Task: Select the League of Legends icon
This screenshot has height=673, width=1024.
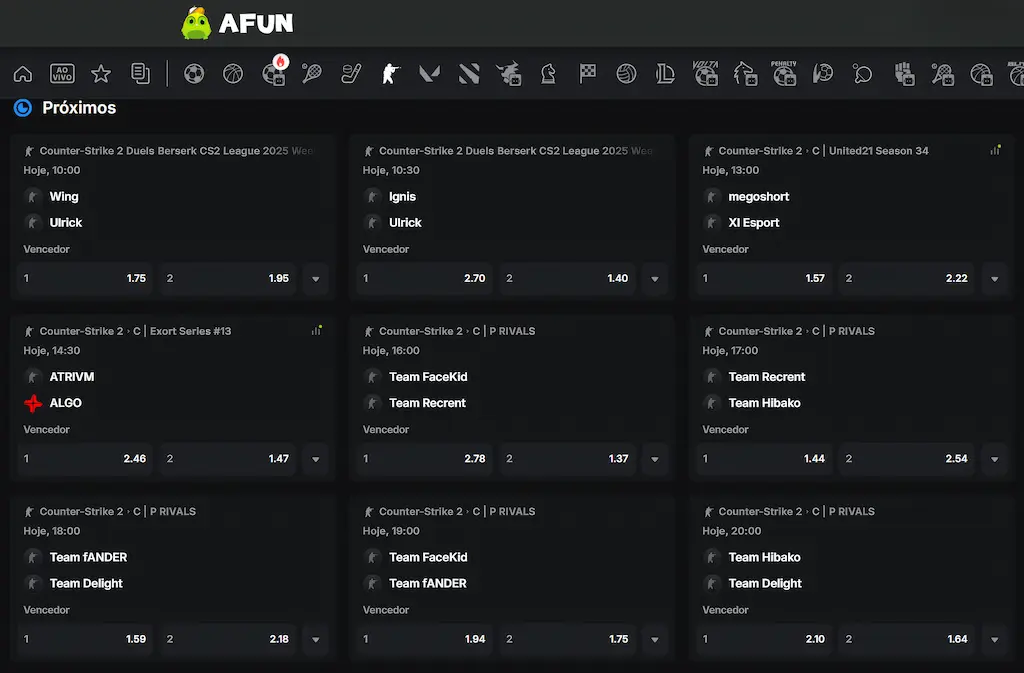Action: [665, 74]
